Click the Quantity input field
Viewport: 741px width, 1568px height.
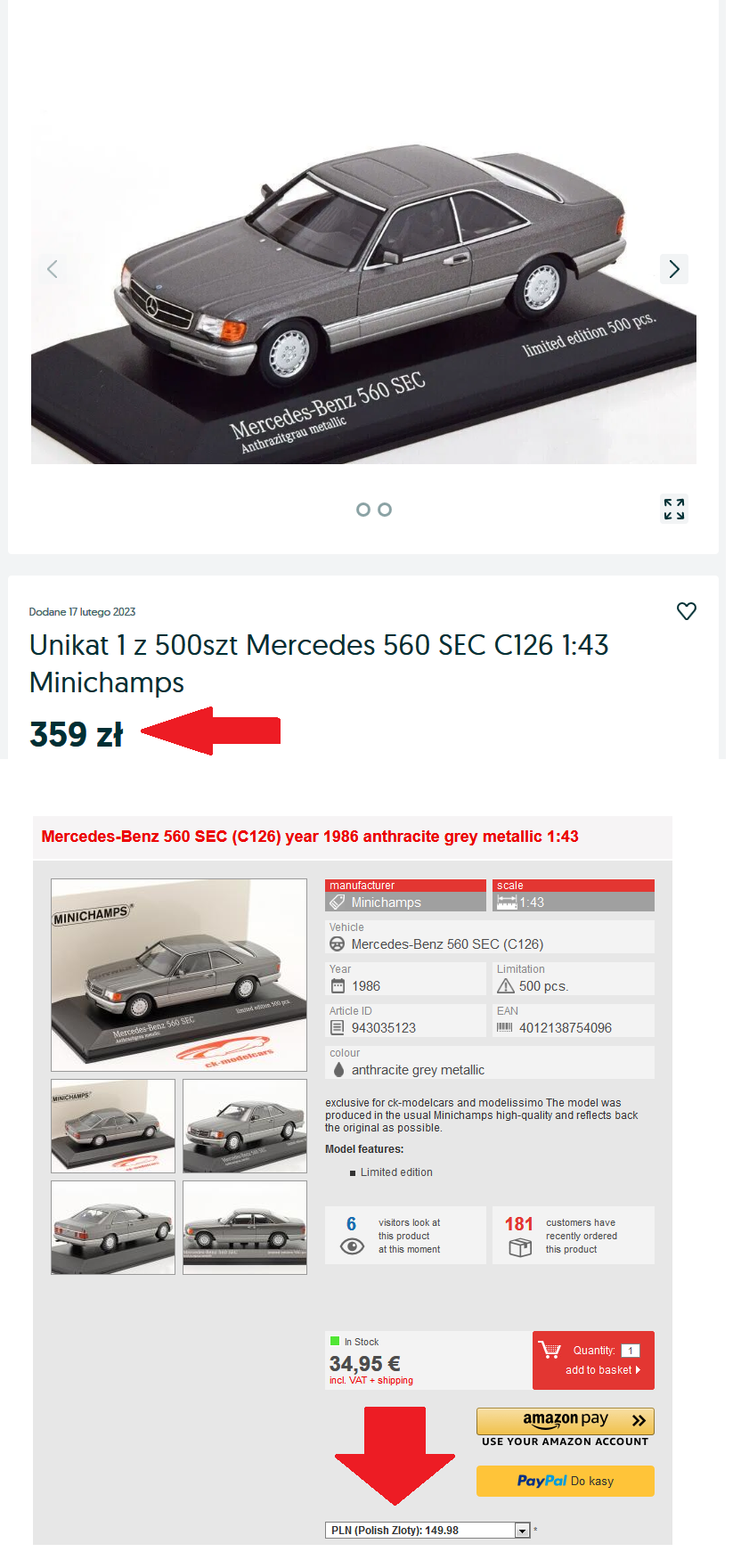631,1351
